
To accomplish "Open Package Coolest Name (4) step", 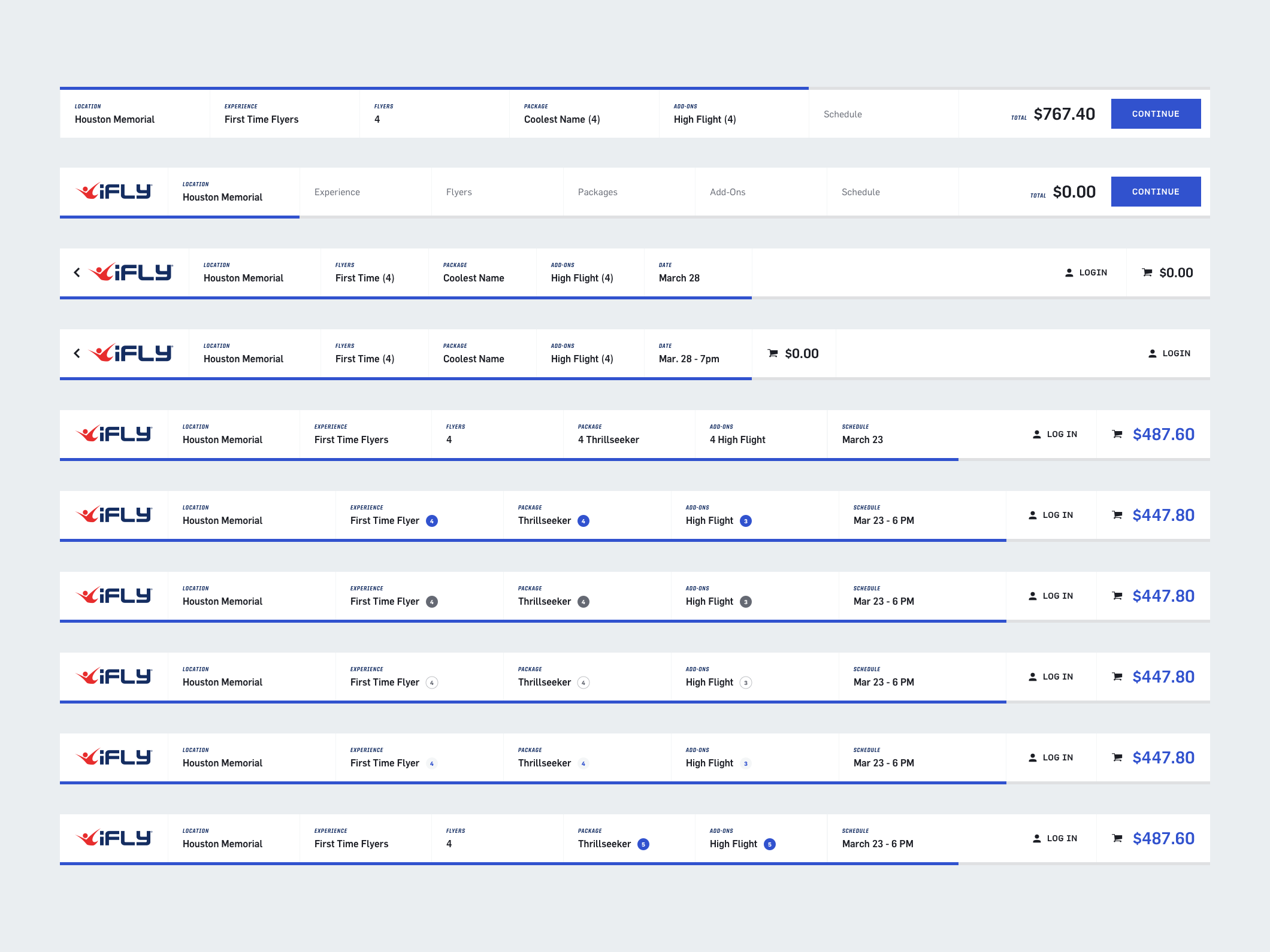I will 584,114.
